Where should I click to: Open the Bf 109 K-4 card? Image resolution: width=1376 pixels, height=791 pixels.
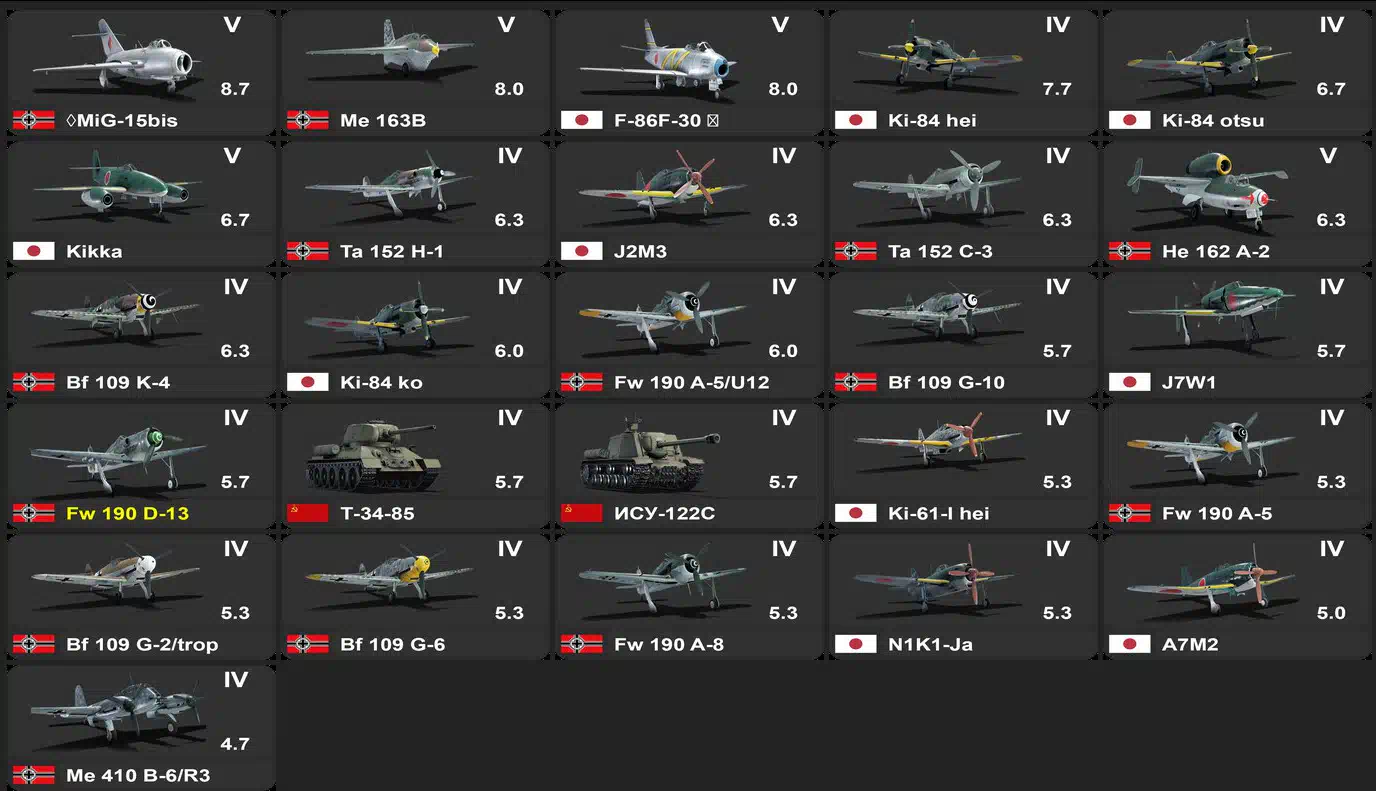pyautogui.click(x=141, y=335)
